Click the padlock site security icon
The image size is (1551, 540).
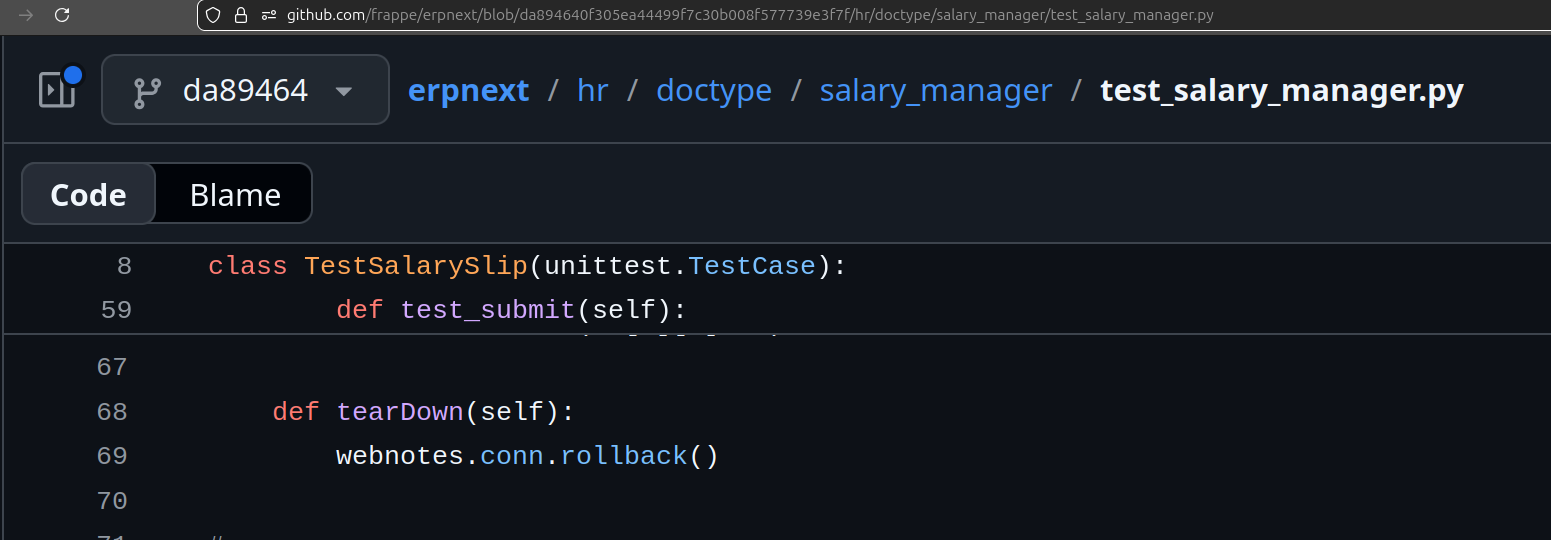tap(240, 15)
